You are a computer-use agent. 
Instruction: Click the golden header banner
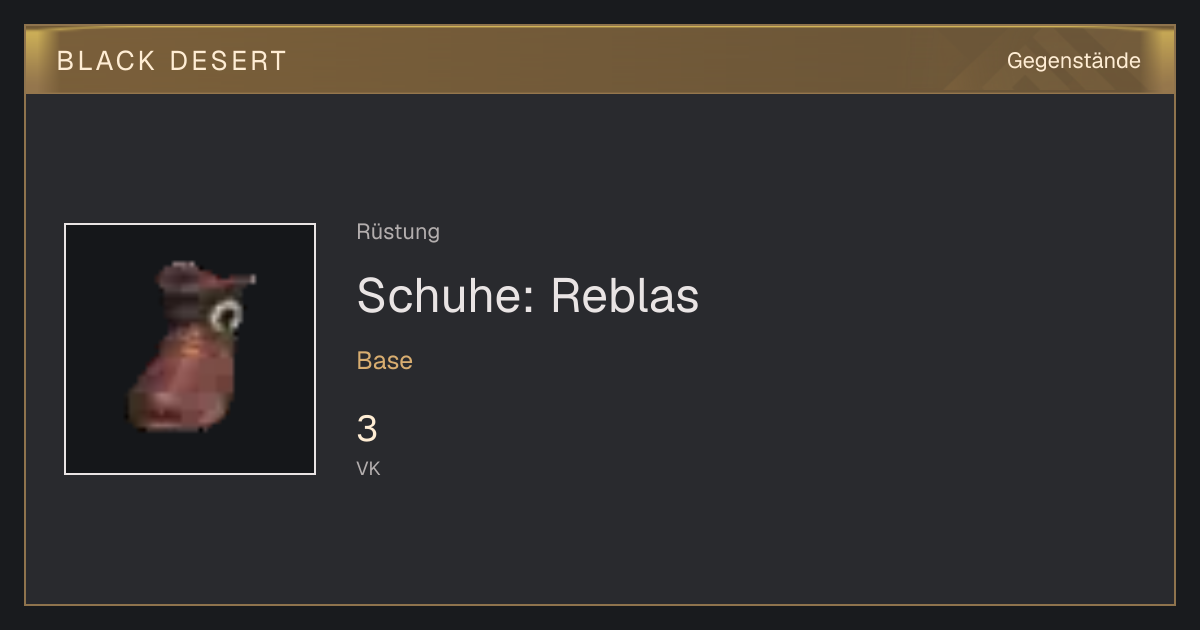point(600,60)
